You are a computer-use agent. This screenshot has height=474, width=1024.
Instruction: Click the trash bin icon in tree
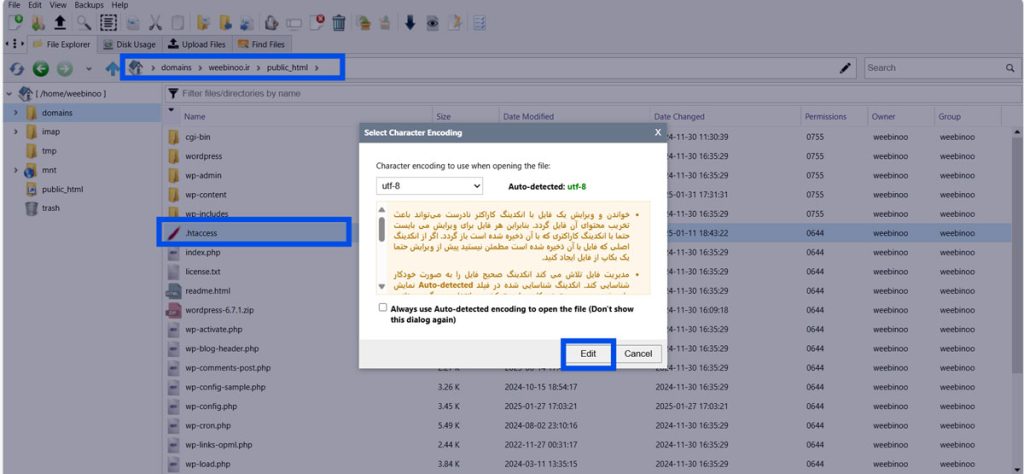pos(31,208)
